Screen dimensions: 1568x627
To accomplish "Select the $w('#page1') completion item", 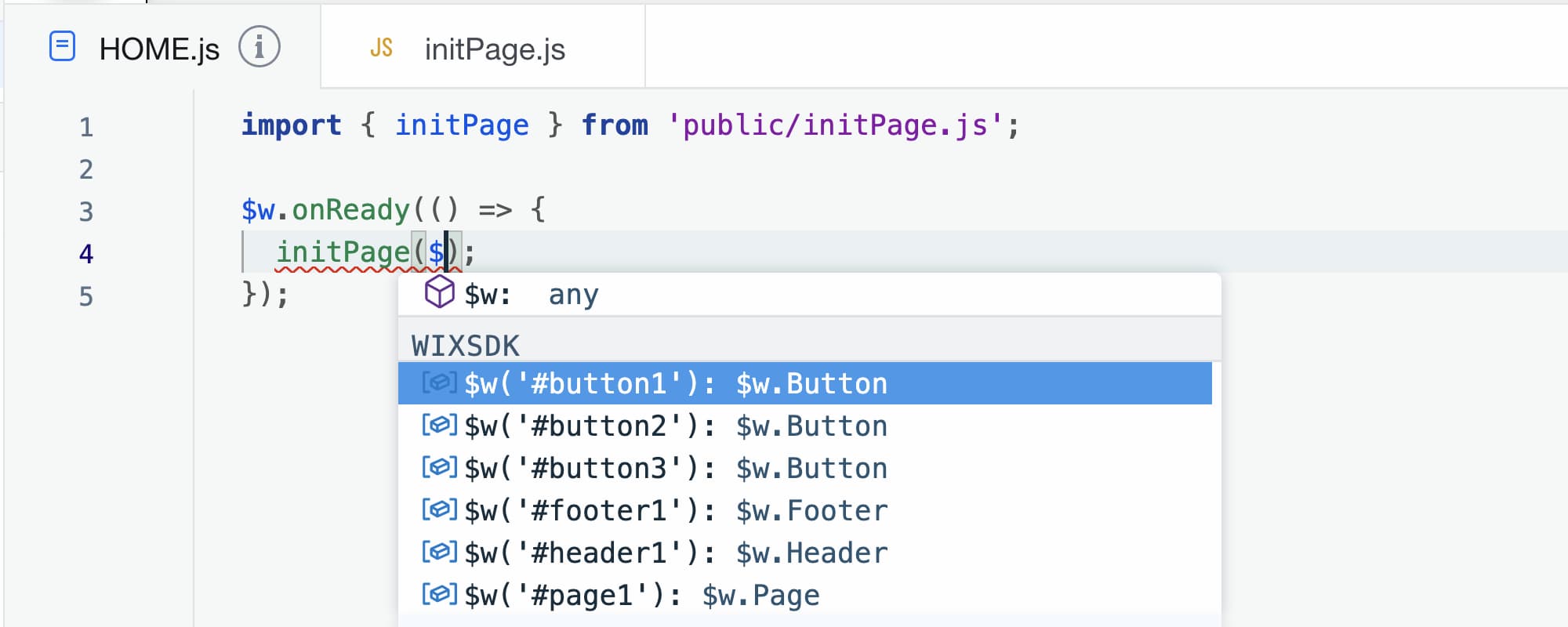I will 643,593.
